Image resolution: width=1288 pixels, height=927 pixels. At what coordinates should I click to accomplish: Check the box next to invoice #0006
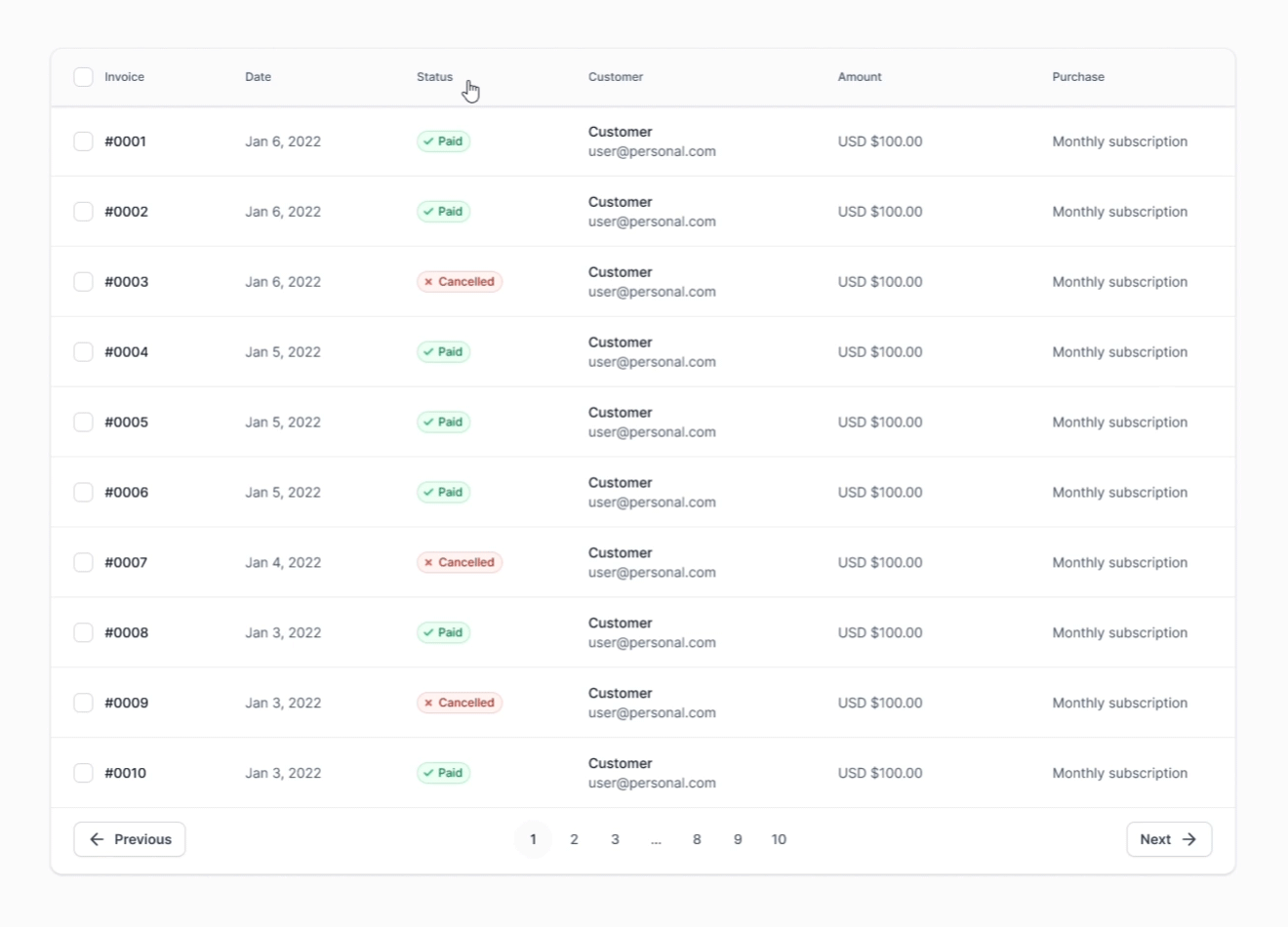(84, 493)
